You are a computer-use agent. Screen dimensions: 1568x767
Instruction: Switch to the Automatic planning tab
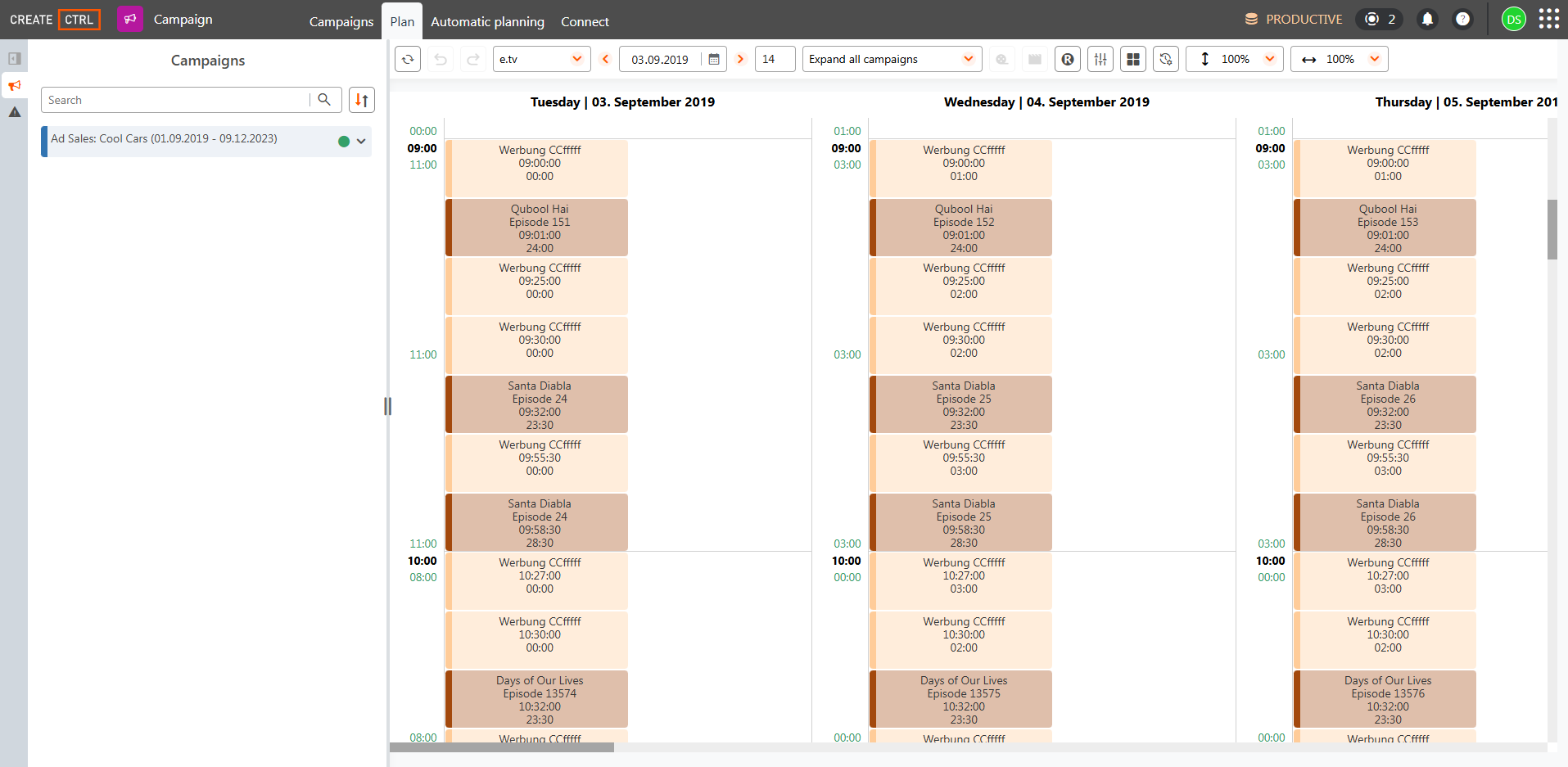487,21
